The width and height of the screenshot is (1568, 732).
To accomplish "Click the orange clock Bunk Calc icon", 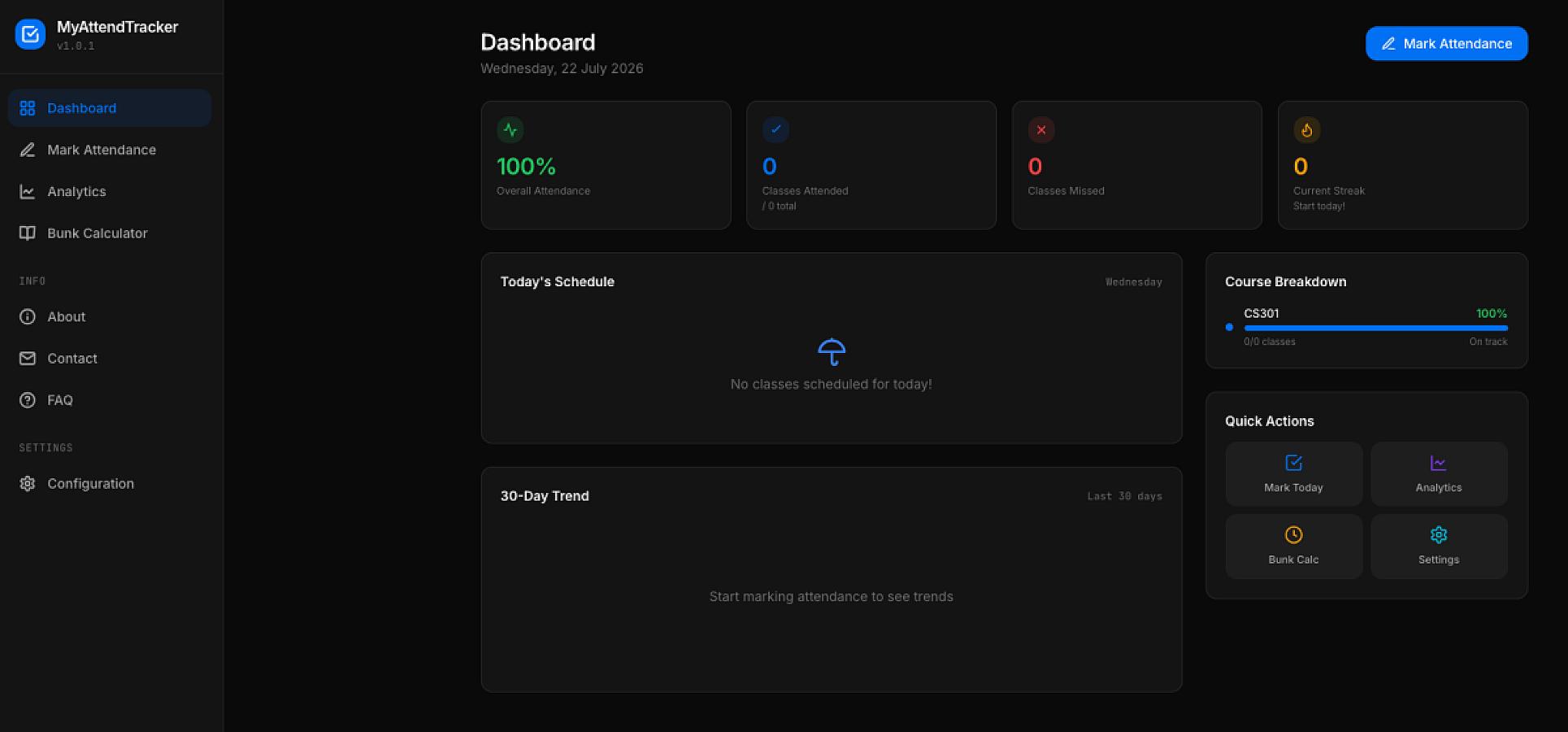I will (1294, 534).
